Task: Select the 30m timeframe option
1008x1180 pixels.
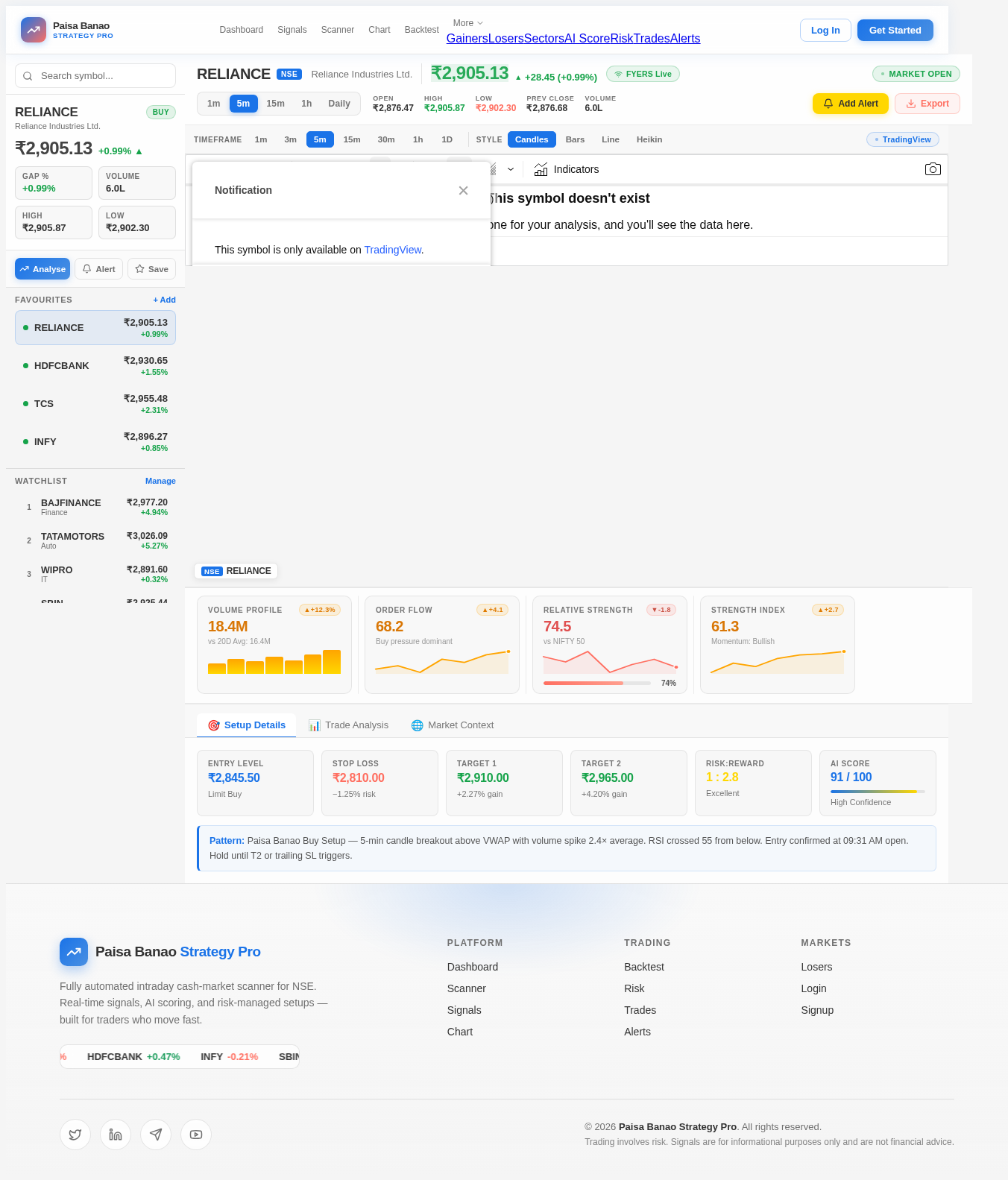Action: [x=386, y=139]
